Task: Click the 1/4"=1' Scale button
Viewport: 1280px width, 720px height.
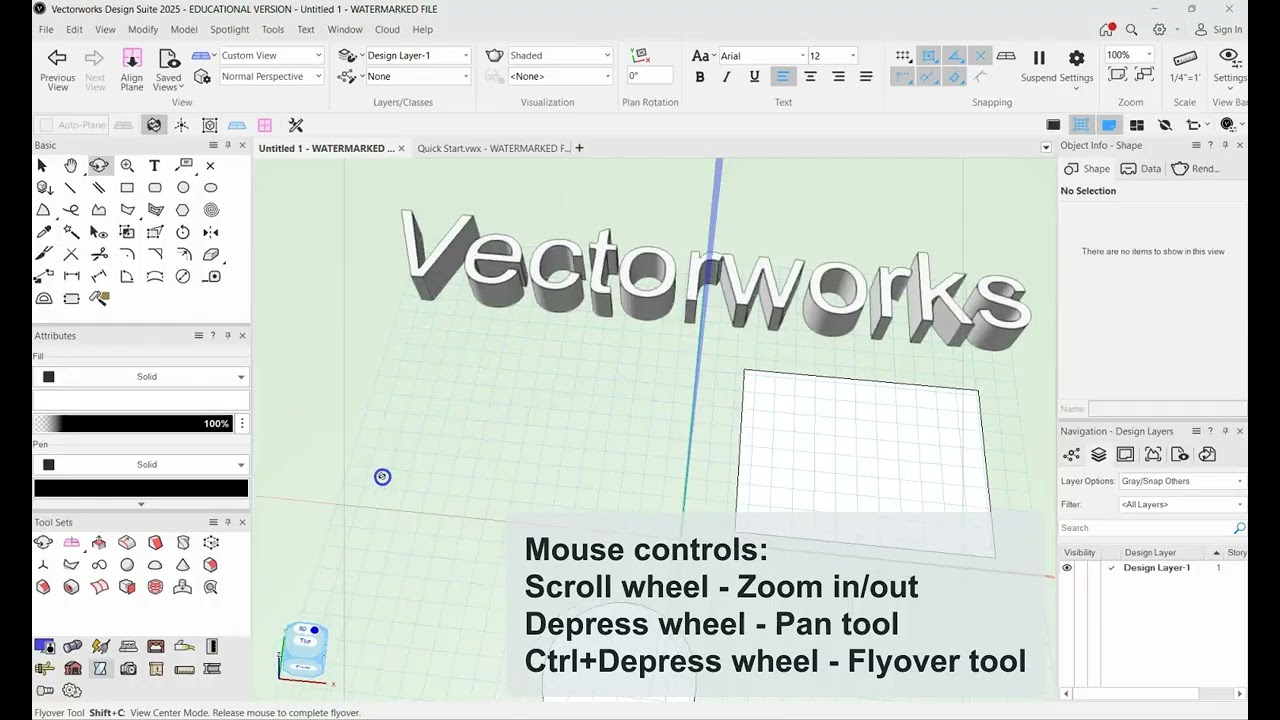Action: tap(1185, 66)
